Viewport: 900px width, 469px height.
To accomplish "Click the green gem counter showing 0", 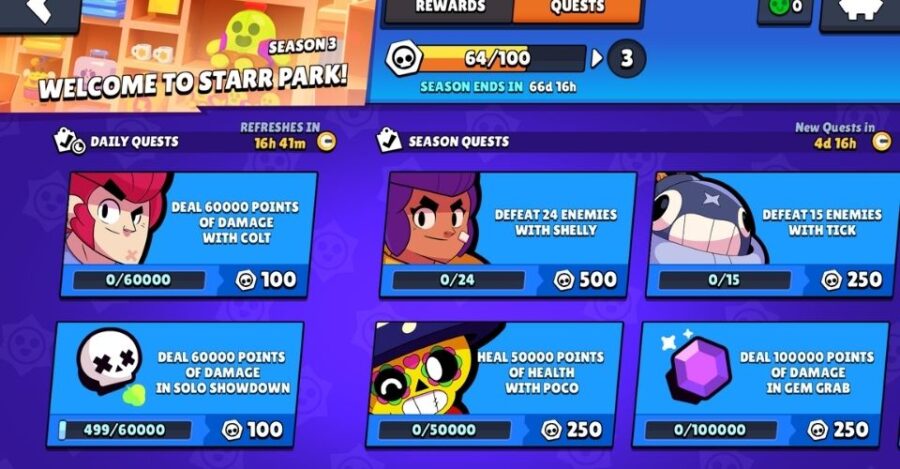I will click(x=785, y=8).
